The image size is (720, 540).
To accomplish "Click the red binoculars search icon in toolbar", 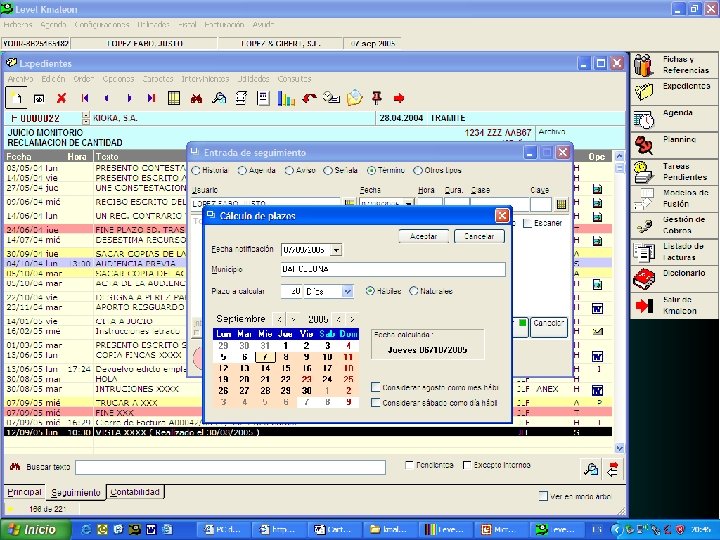I will (197, 98).
